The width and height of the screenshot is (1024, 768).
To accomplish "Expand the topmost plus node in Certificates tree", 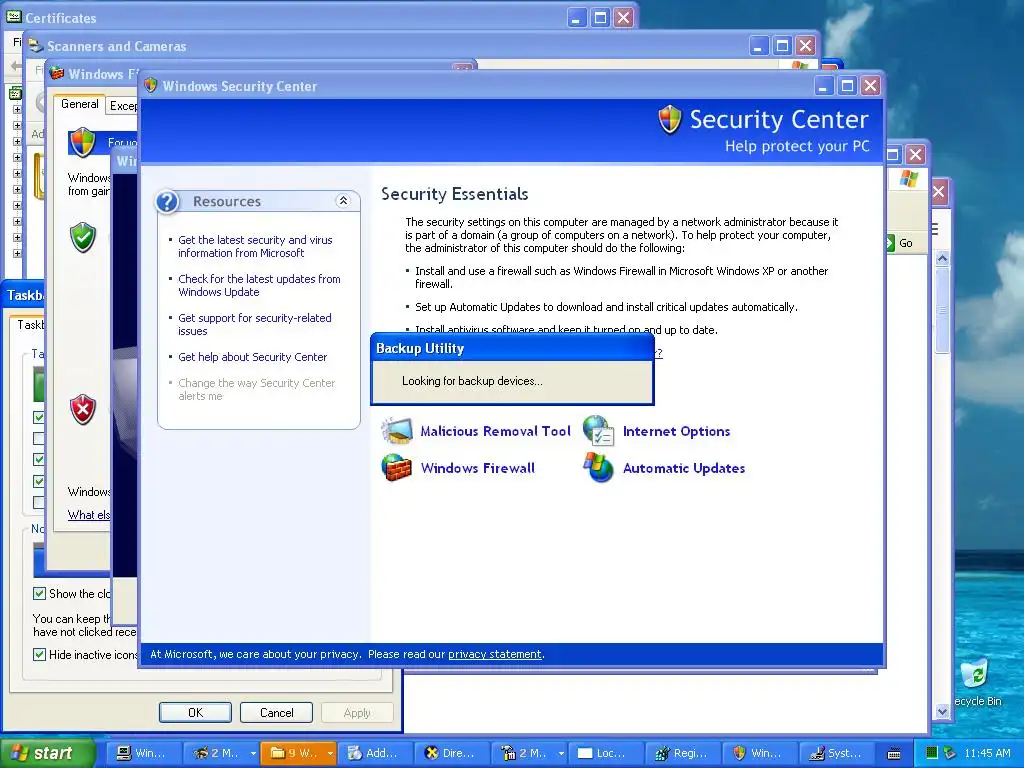I will (x=18, y=110).
